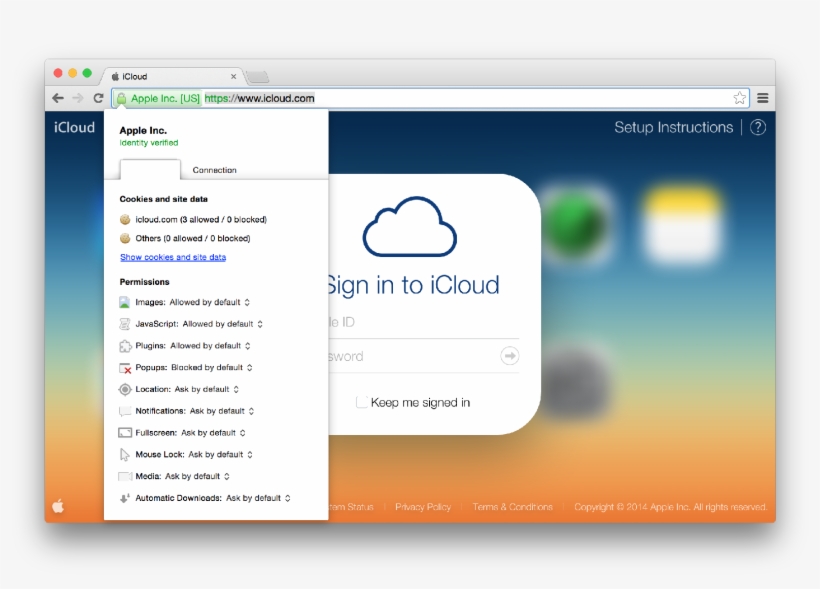This screenshot has width=820, height=589.
Task: Click the bookmark star icon
Action: (x=739, y=97)
